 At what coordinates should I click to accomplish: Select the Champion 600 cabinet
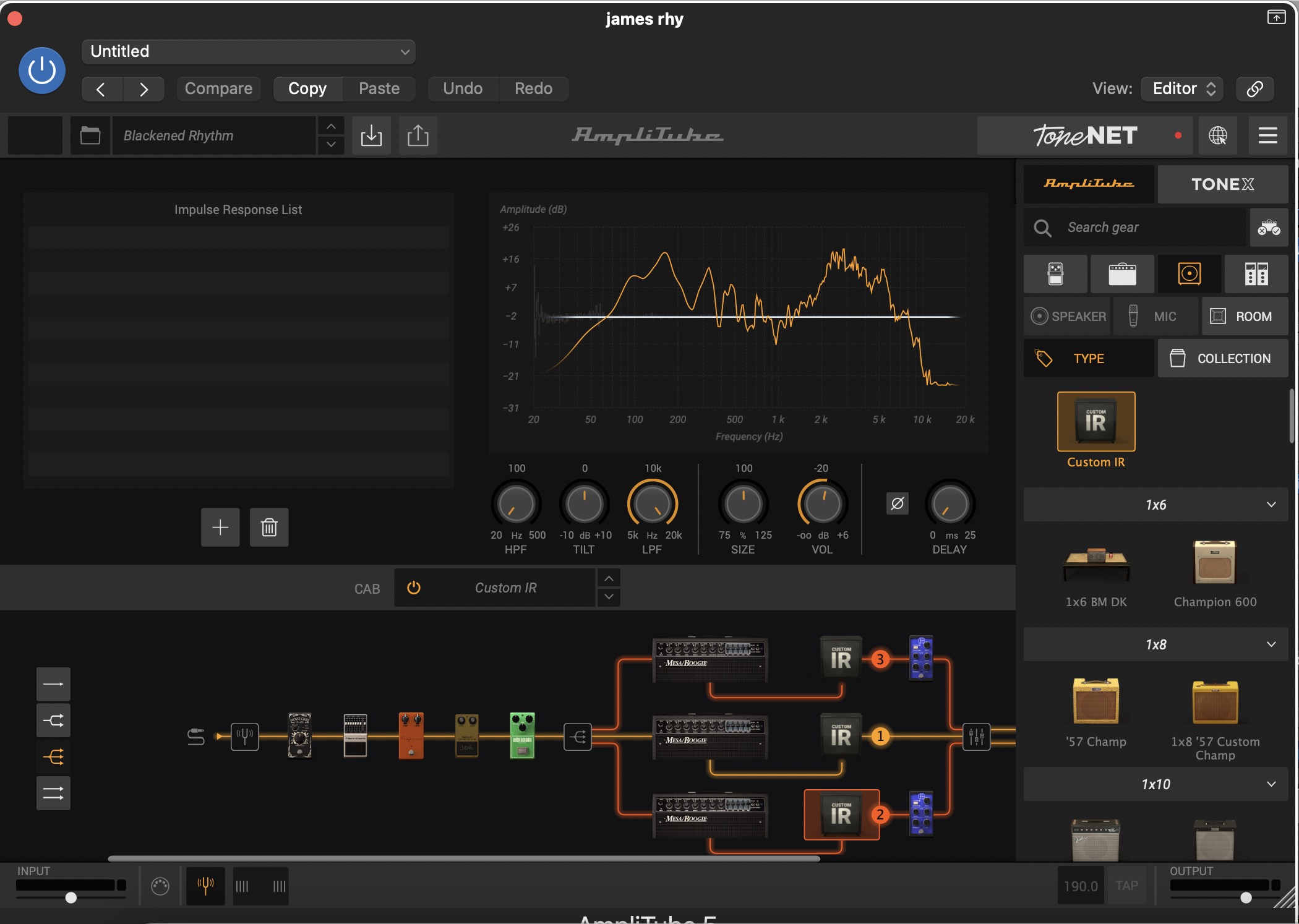point(1215,562)
